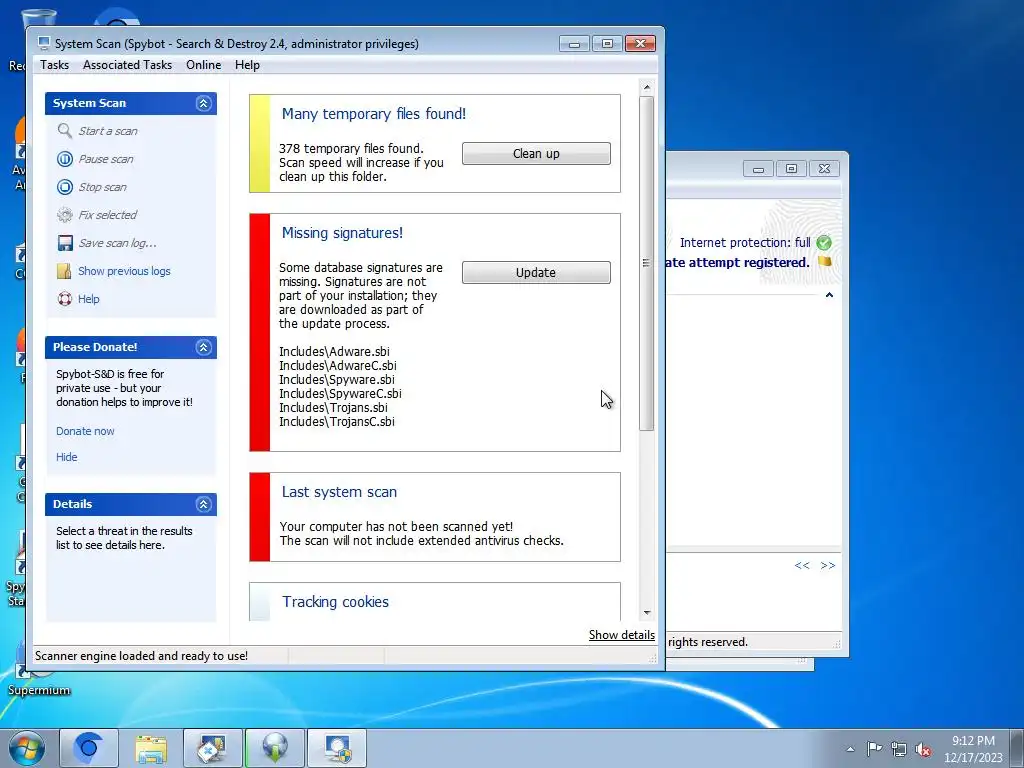Open Windows Explorer from the taskbar
Screen dimensions: 1024x768
(x=151, y=748)
